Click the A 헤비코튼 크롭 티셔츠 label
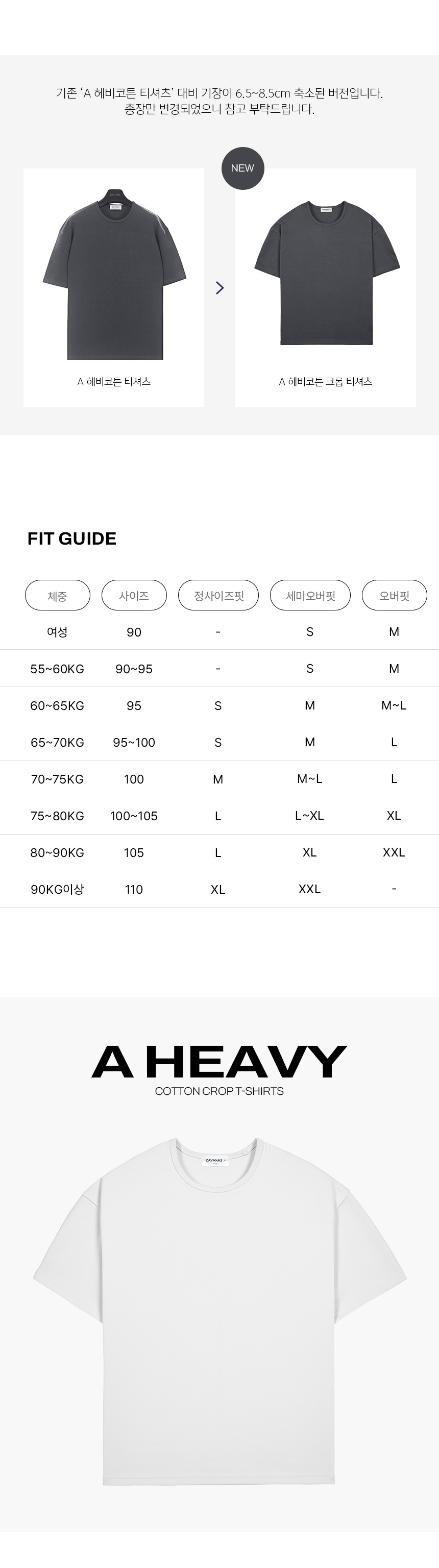The width and height of the screenshot is (439, 1568). pyautogui.click(x=326, y=382)
